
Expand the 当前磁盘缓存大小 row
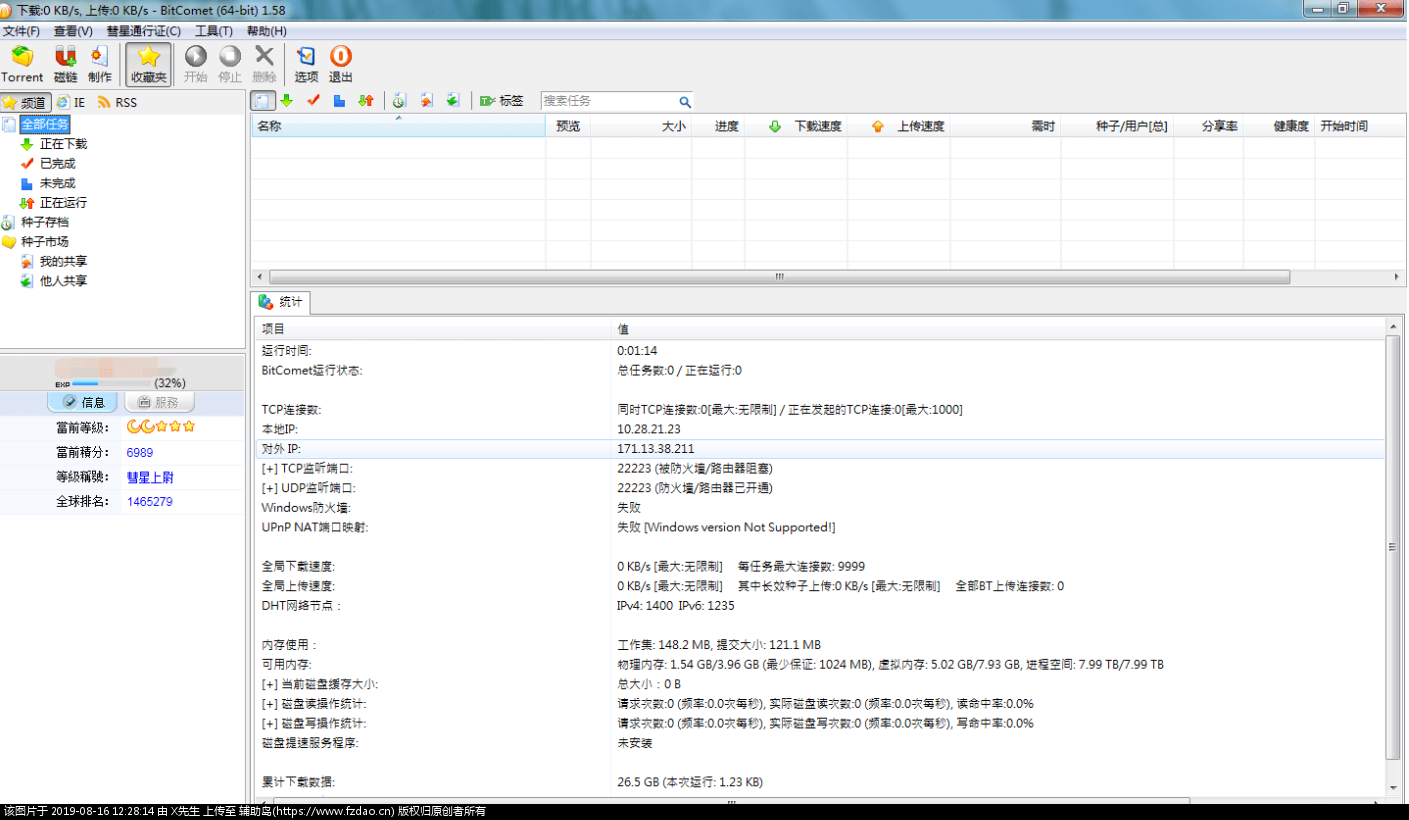[x=267, y=684]
